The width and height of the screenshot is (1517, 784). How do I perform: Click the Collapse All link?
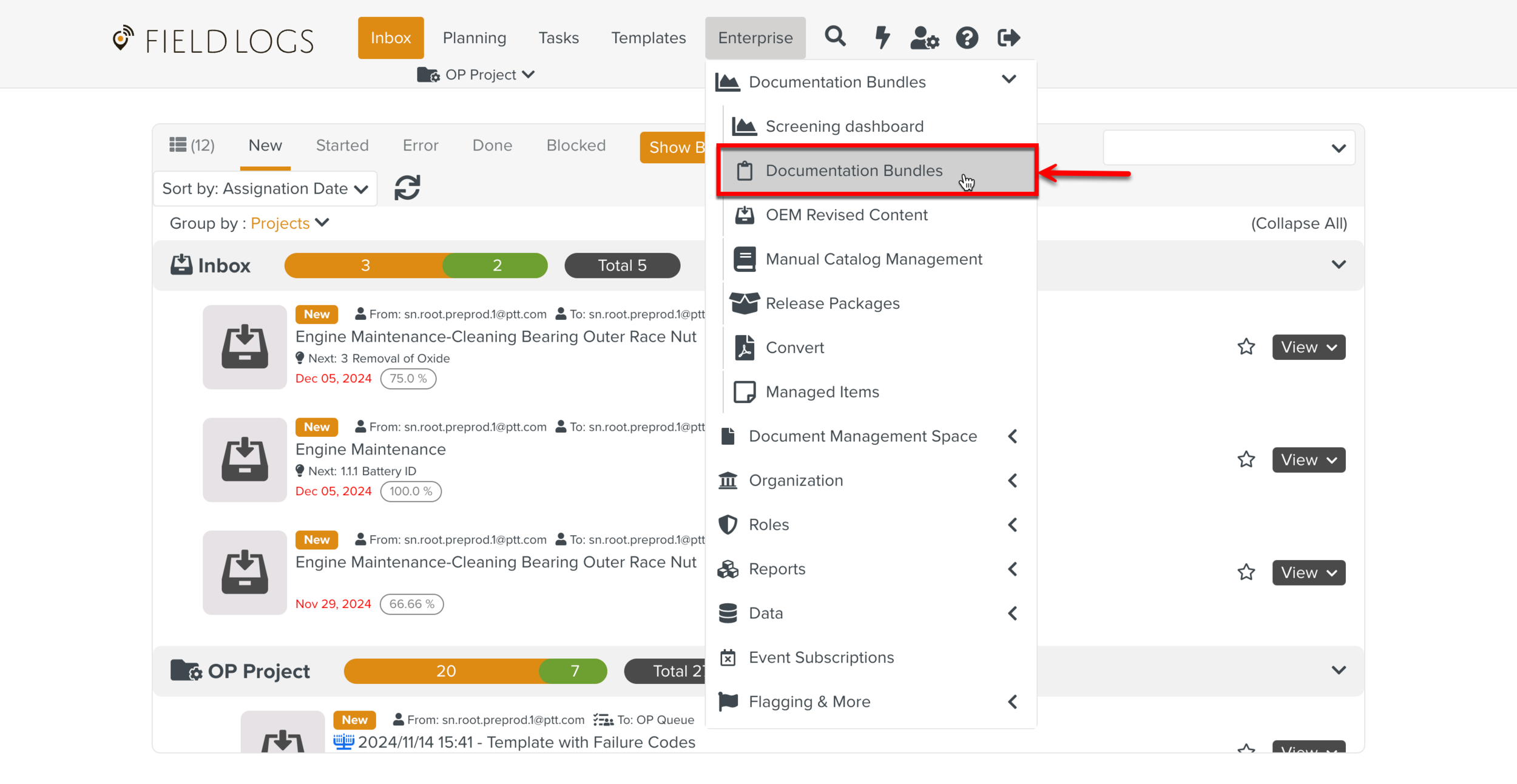1299,223
